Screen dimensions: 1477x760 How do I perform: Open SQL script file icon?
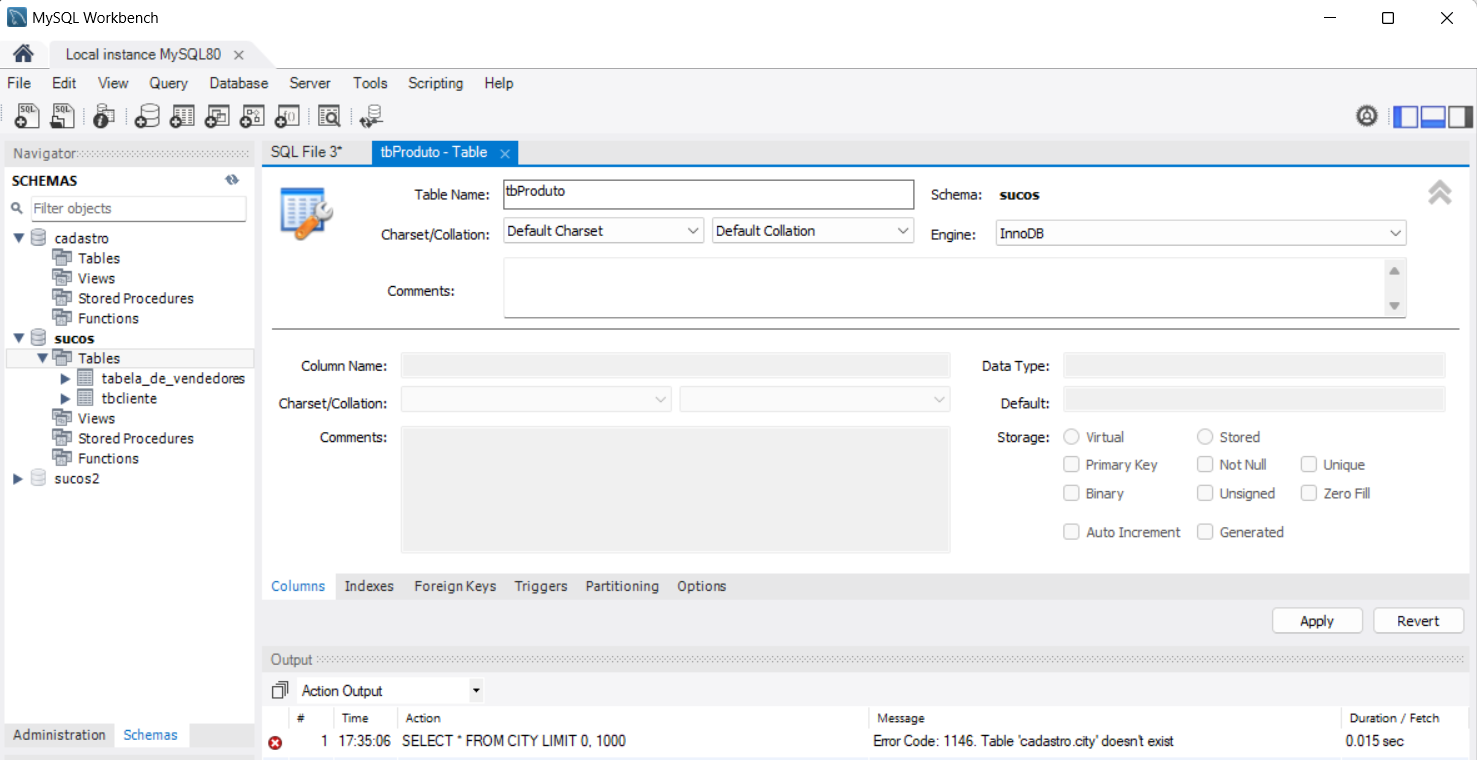pos(62,116)
